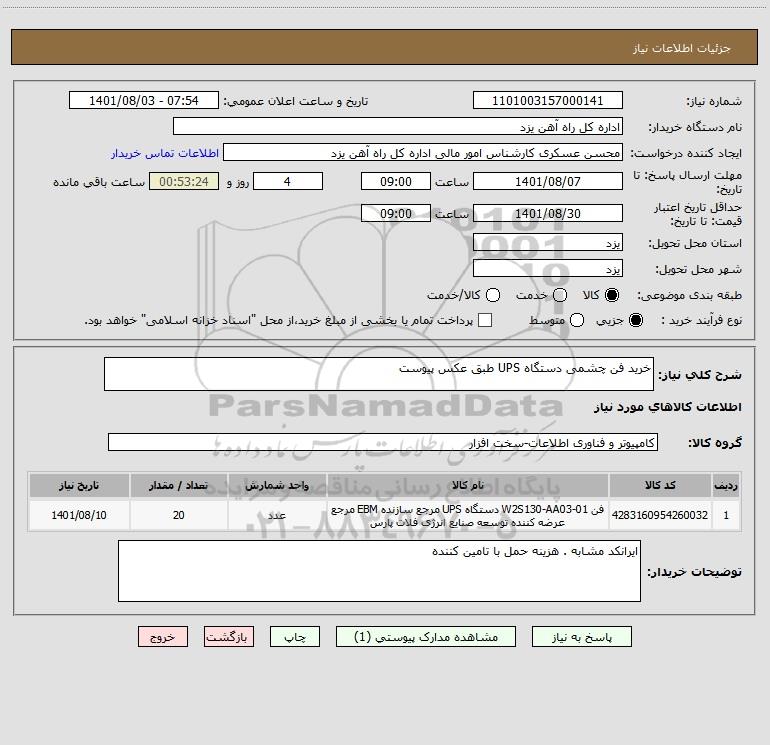The image size is (770, 745).
Task: Click the نام کالا column header
Action: (x=468, y=485)
